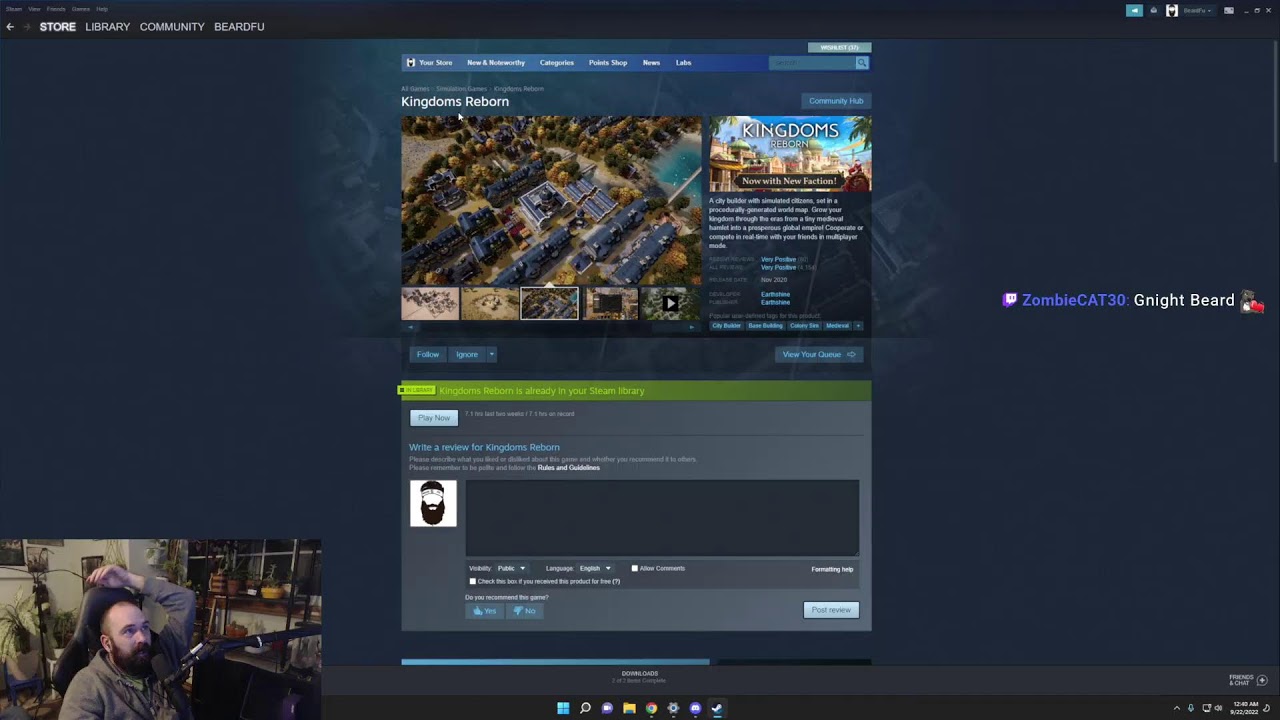Click the Follow button
The width and height of the screenshot is (1280, 720).
pos(428,354)
